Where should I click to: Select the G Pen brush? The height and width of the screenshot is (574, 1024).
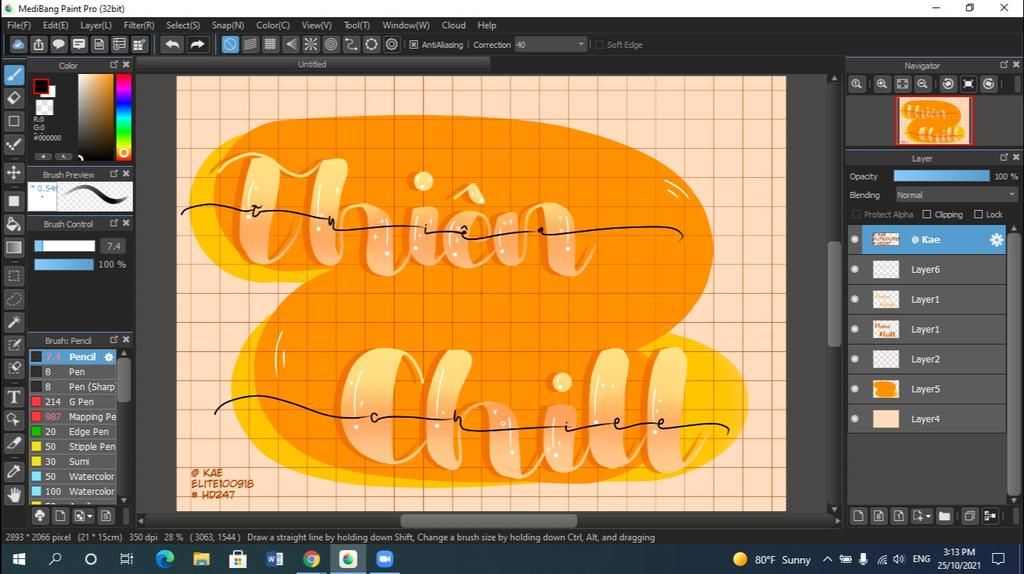73,402
